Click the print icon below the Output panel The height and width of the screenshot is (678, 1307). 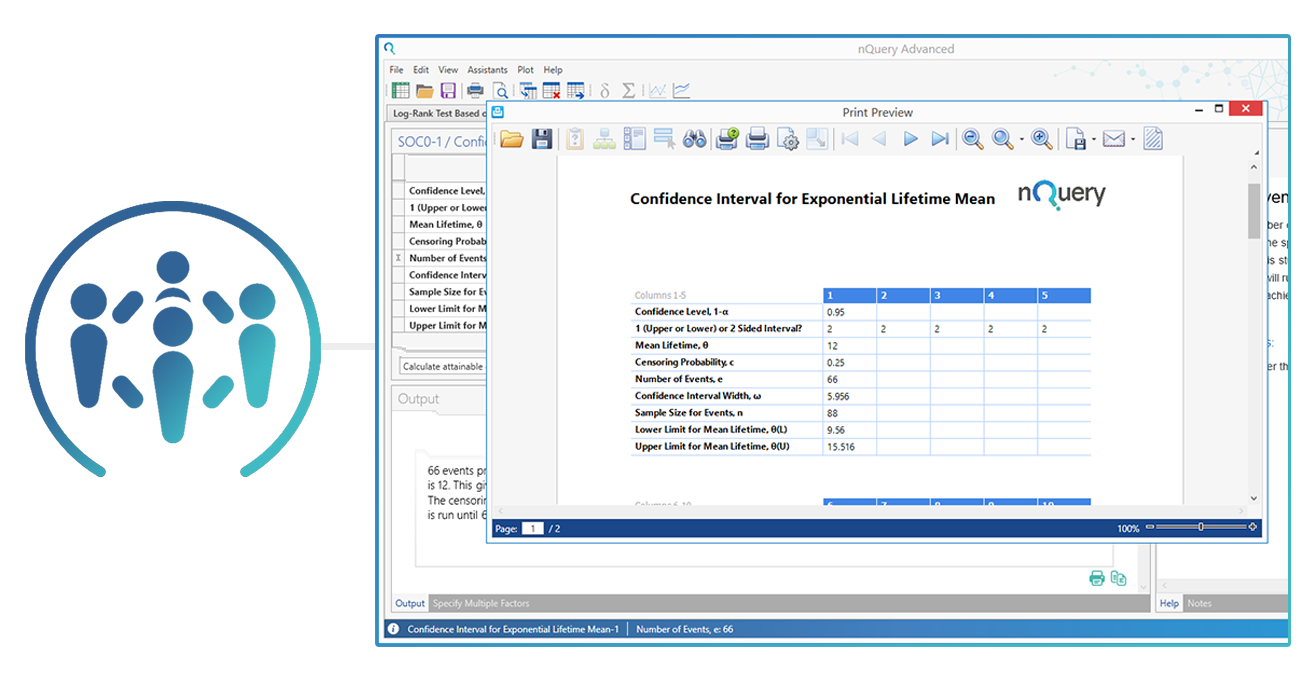pos(1096,577)
